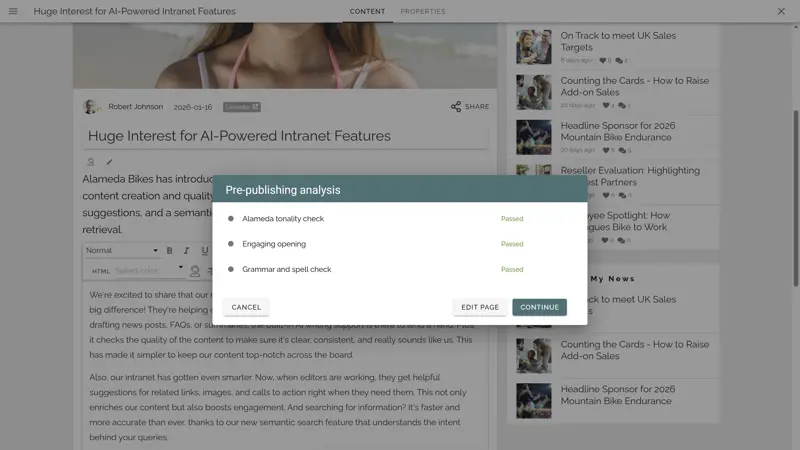Click comments icon under Reseller Evaluation
This screenshot has height=450, width=800.
tap(622, 195)
